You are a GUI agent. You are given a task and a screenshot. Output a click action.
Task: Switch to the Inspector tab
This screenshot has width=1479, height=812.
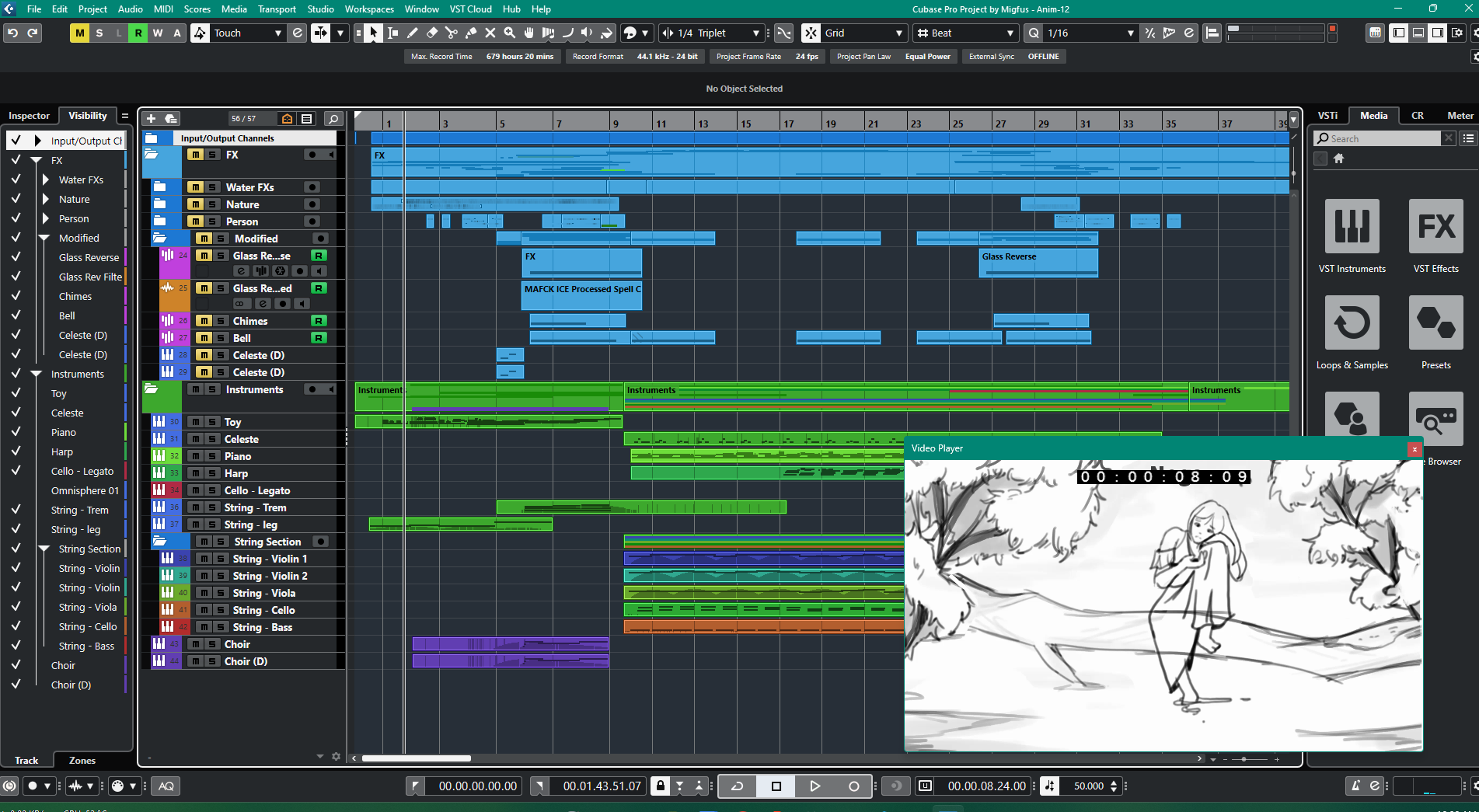[x=29, y=116]
